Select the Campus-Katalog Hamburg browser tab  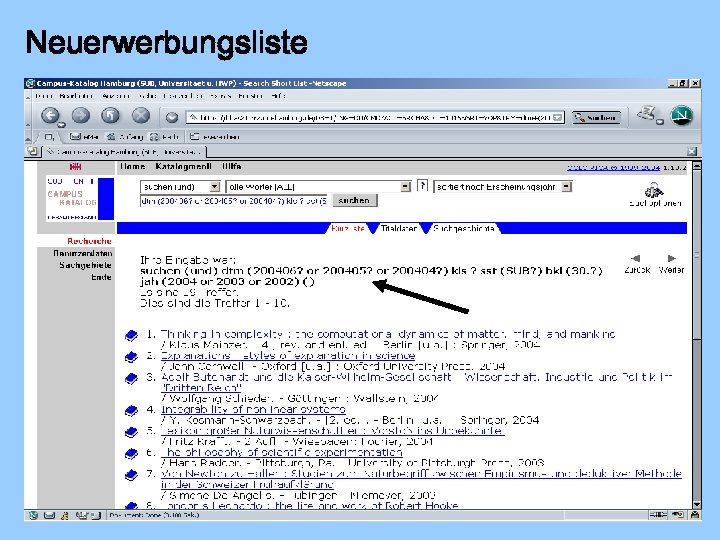(x=124, y=152)
